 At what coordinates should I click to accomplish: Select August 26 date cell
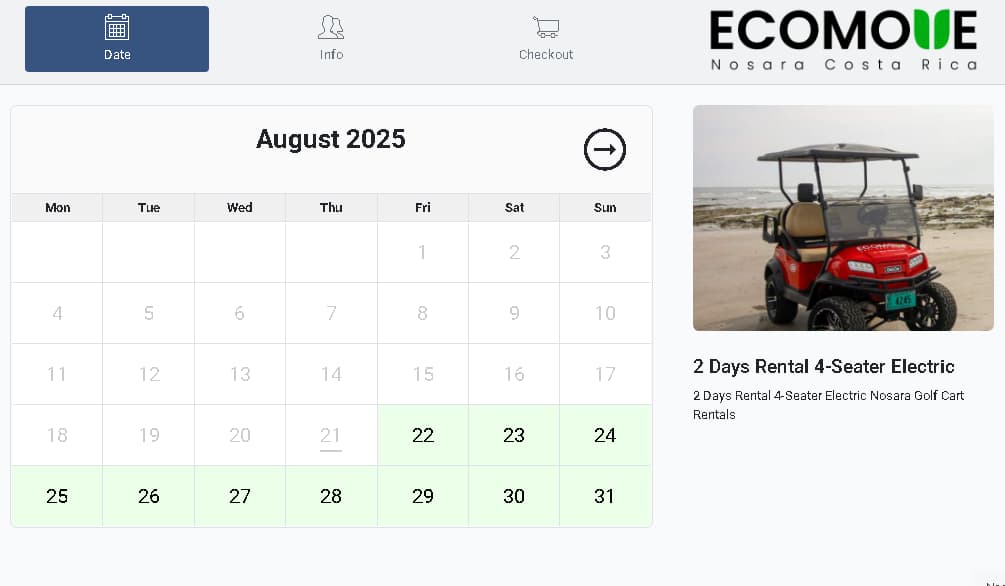click(149, 496)
